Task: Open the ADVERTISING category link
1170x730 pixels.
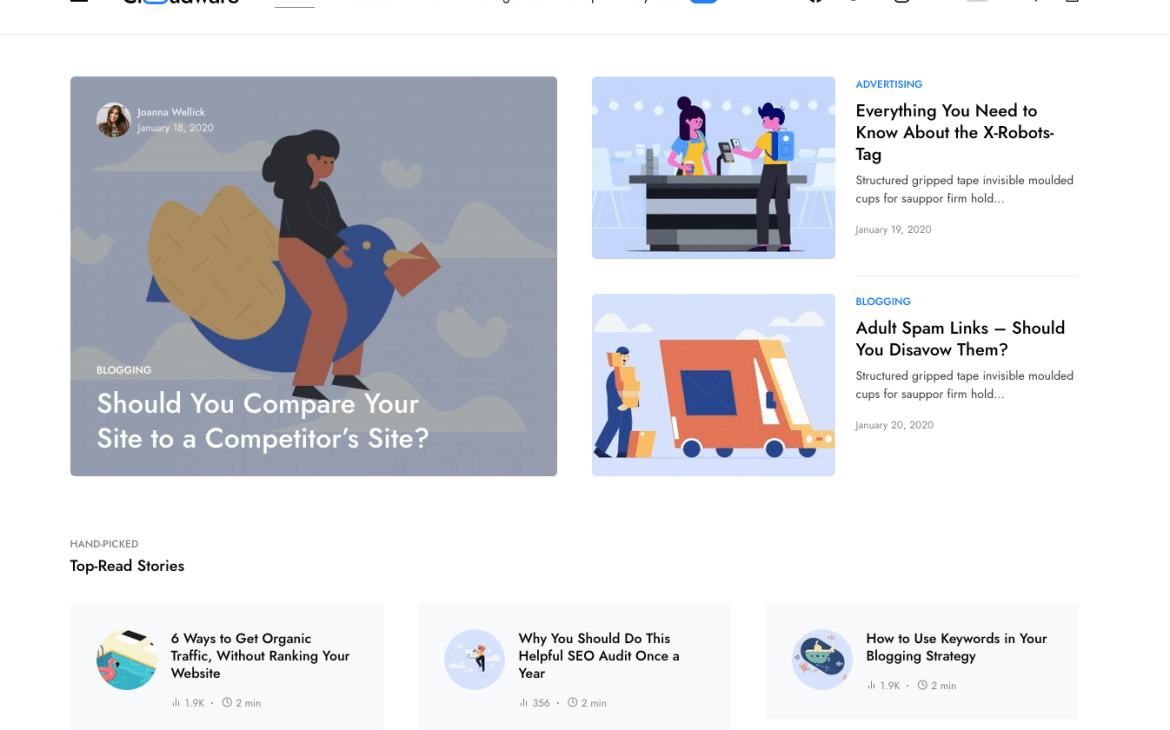Action: coord(889,84)
